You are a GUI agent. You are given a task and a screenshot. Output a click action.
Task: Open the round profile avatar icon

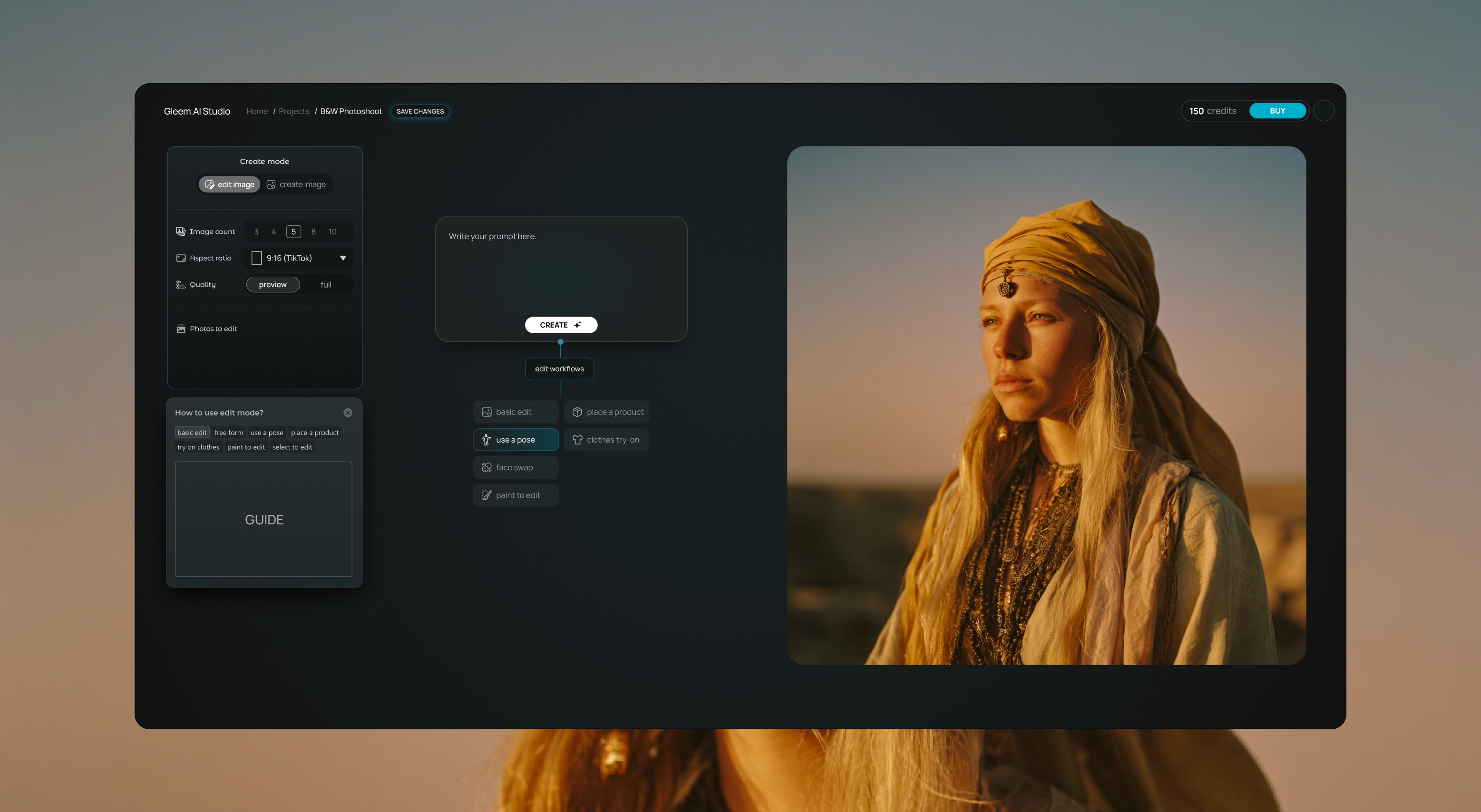tap(1324, 111)
